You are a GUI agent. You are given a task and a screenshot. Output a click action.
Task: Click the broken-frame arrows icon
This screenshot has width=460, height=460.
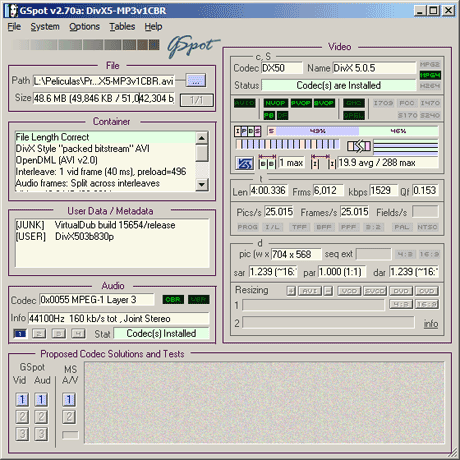click(359, 146)
